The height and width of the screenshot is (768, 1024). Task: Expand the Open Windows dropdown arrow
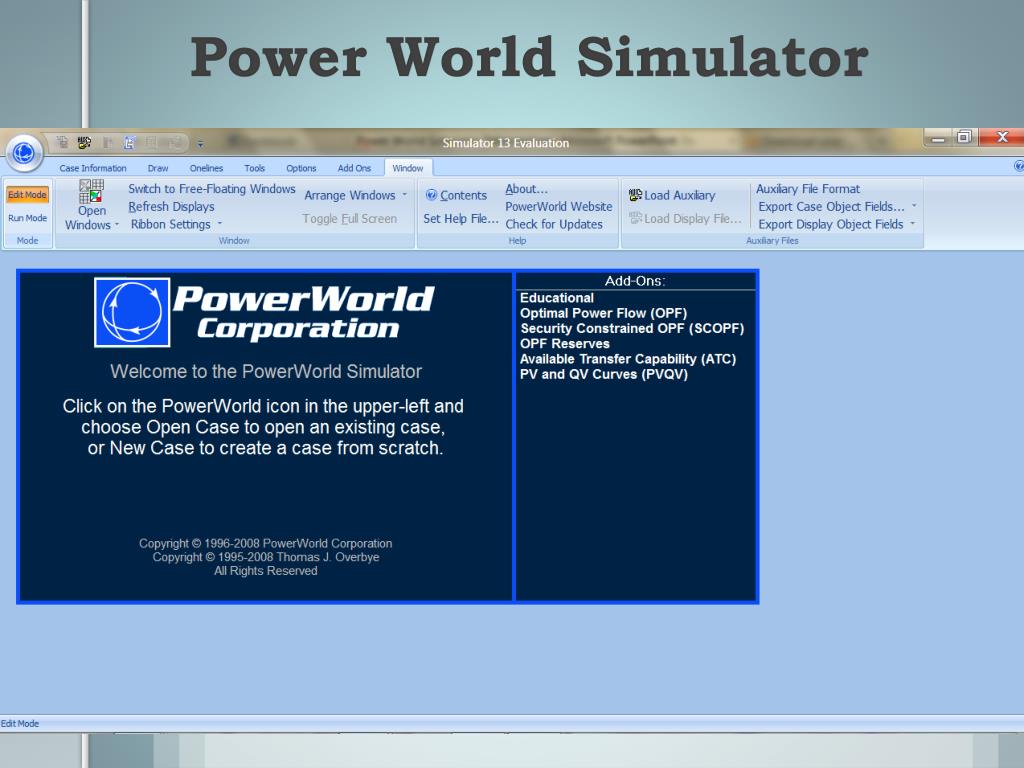(x=117, y=225)
